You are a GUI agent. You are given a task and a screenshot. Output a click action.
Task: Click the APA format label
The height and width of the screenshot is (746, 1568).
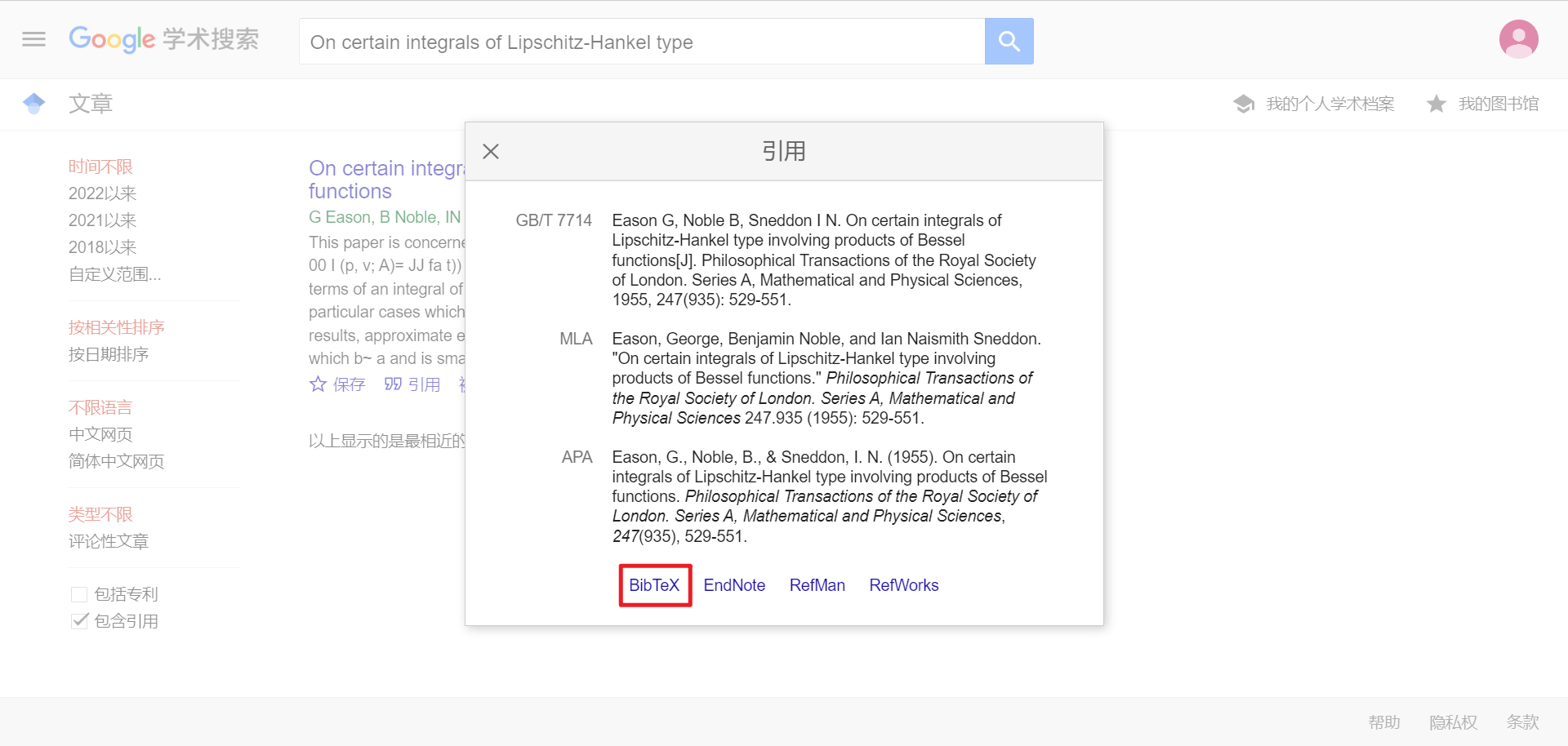(577, 457)
